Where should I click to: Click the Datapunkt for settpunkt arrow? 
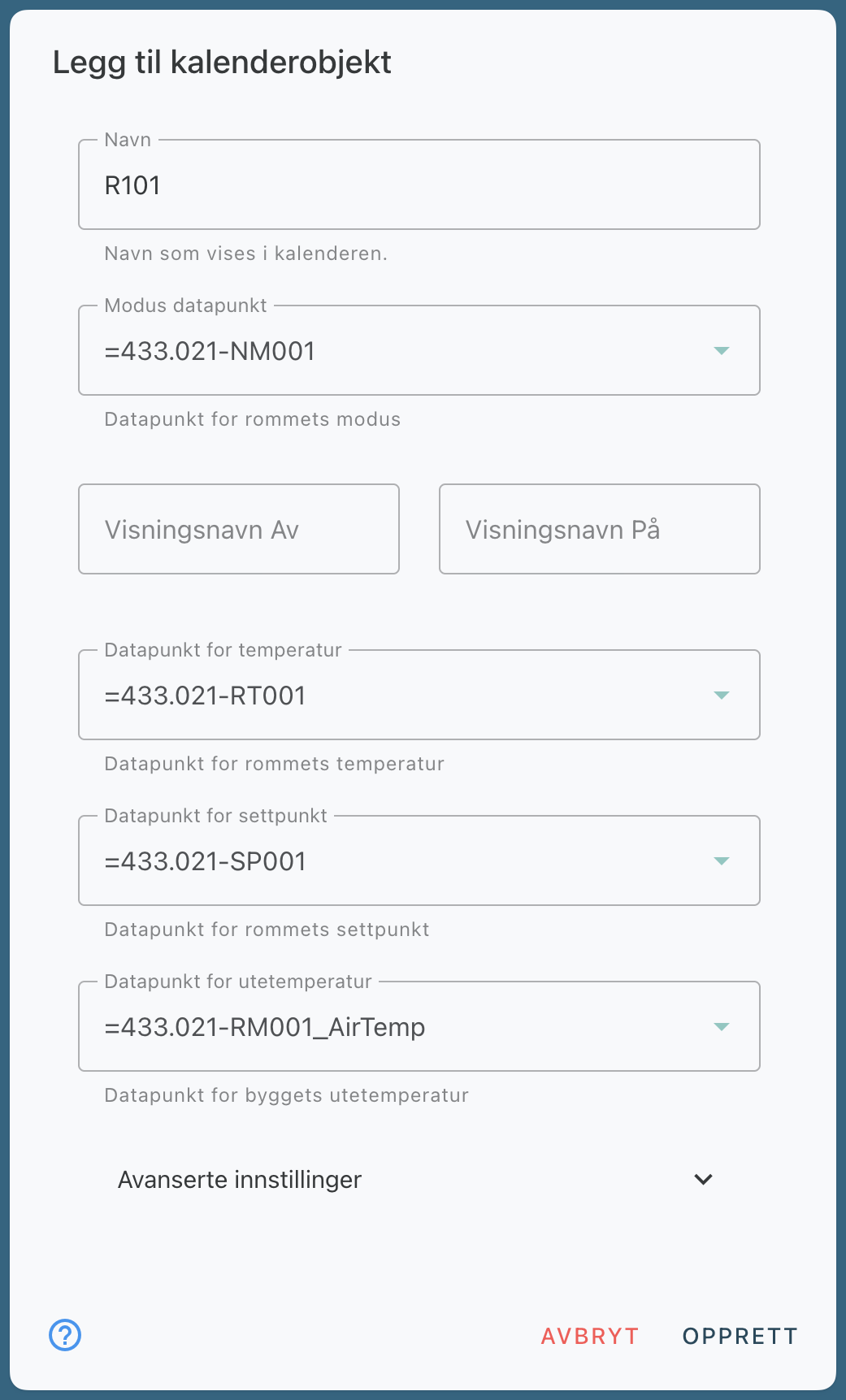(721, 861)
